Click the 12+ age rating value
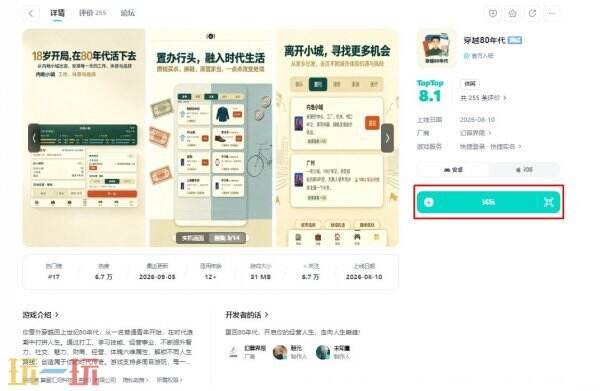The image size is (600, 391). (x=210, y=277)
